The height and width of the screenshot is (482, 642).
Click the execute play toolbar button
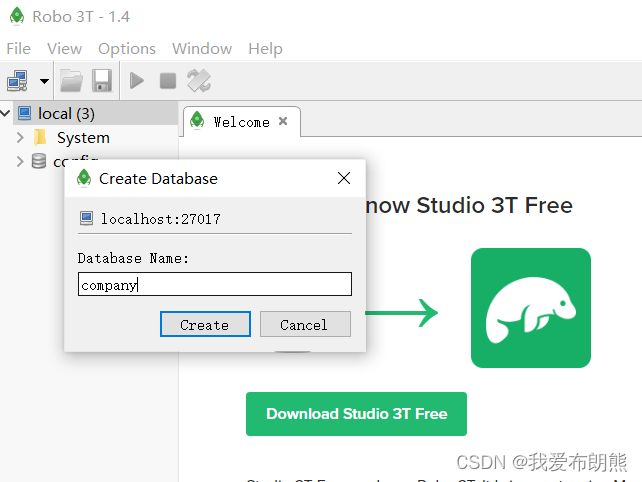137,80
